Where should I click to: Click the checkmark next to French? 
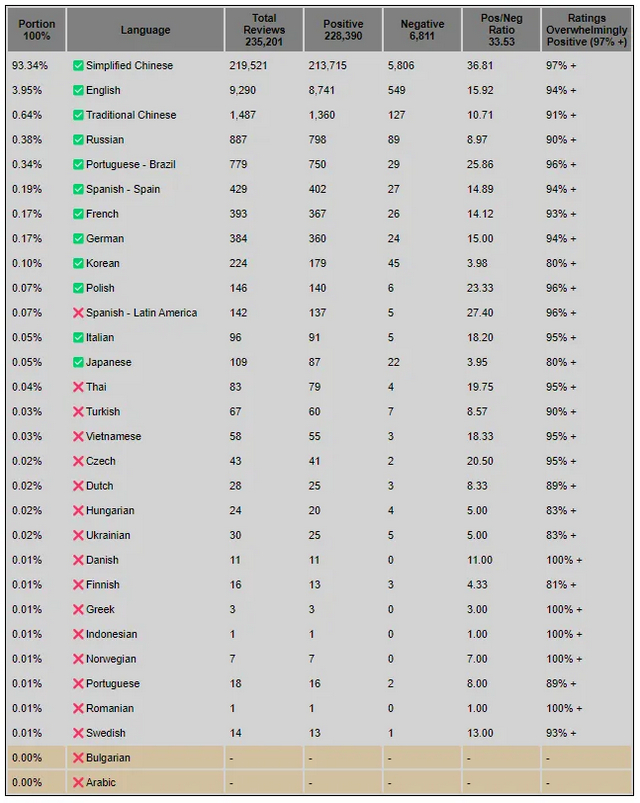78,214
